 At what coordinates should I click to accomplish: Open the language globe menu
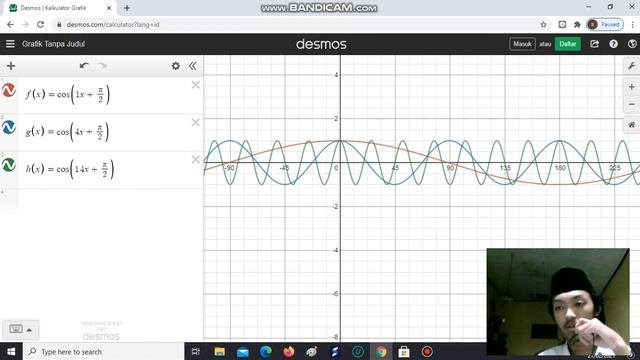(x=632, y=44)
